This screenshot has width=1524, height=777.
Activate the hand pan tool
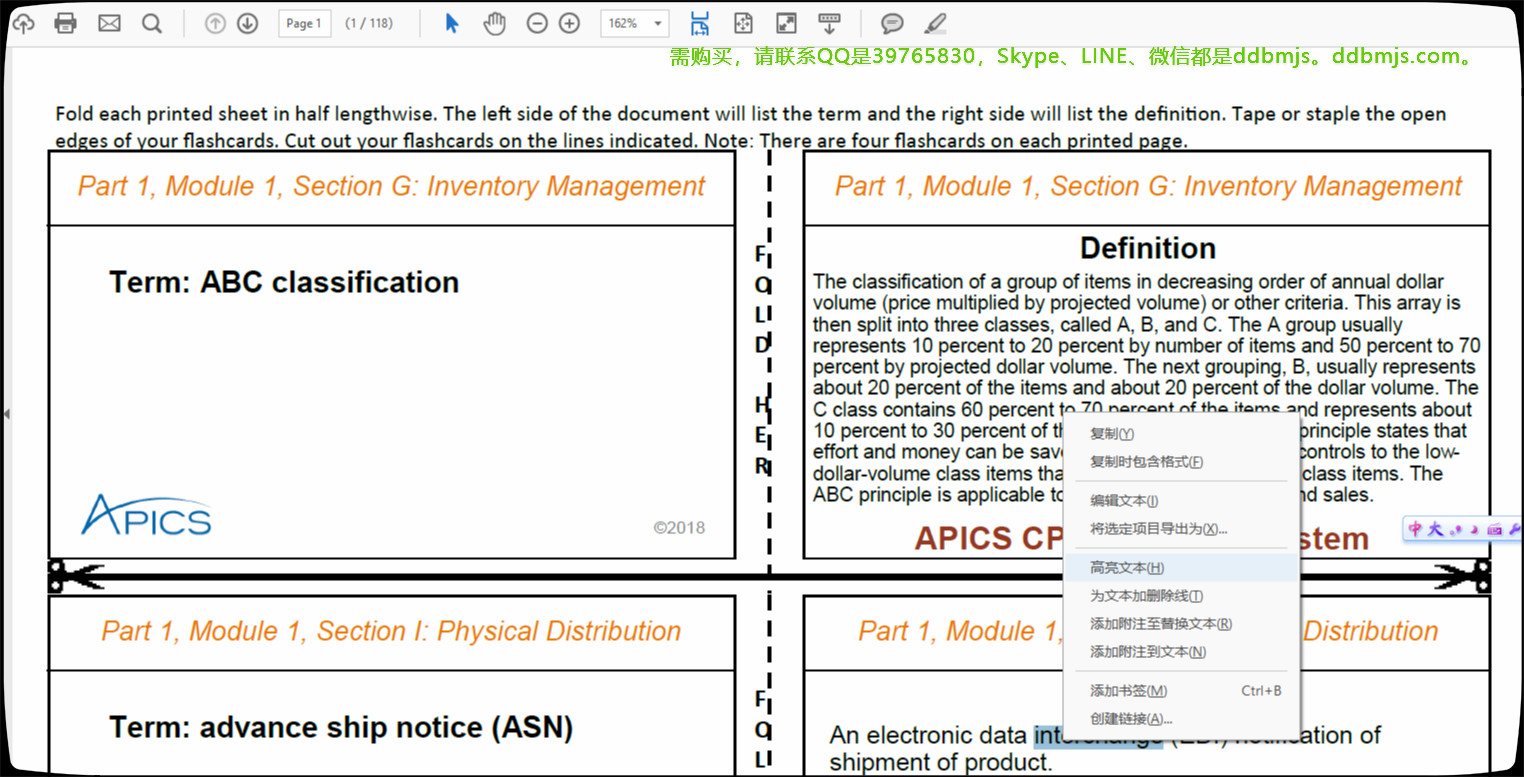(495, 23)
